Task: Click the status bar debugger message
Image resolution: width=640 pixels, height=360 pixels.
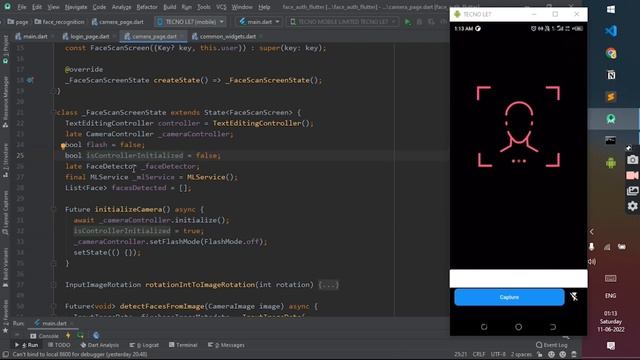Action: 80,354
